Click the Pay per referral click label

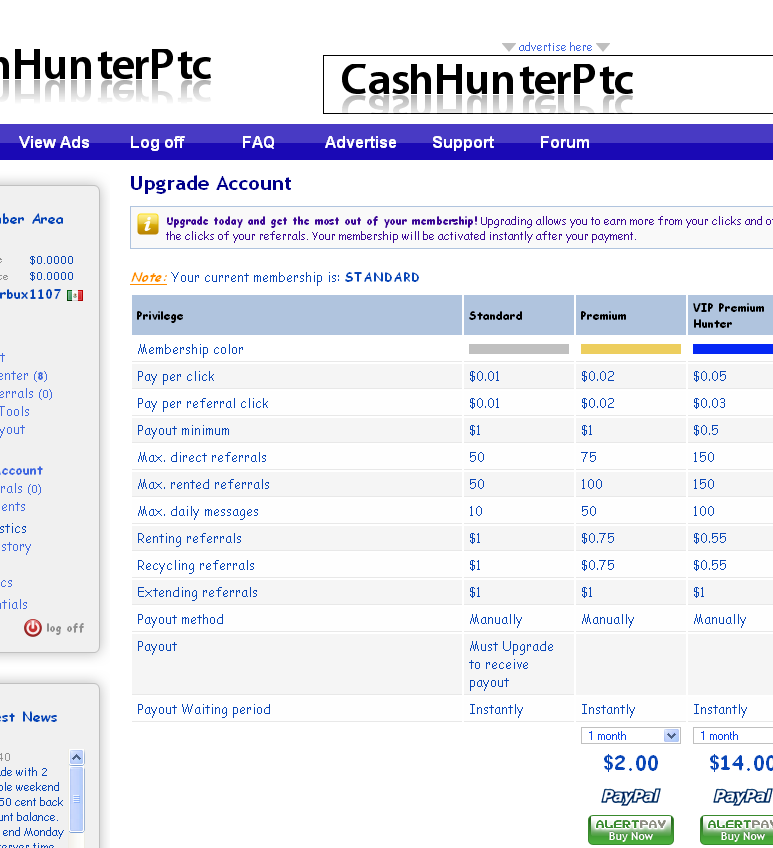[x=203, y=403]
